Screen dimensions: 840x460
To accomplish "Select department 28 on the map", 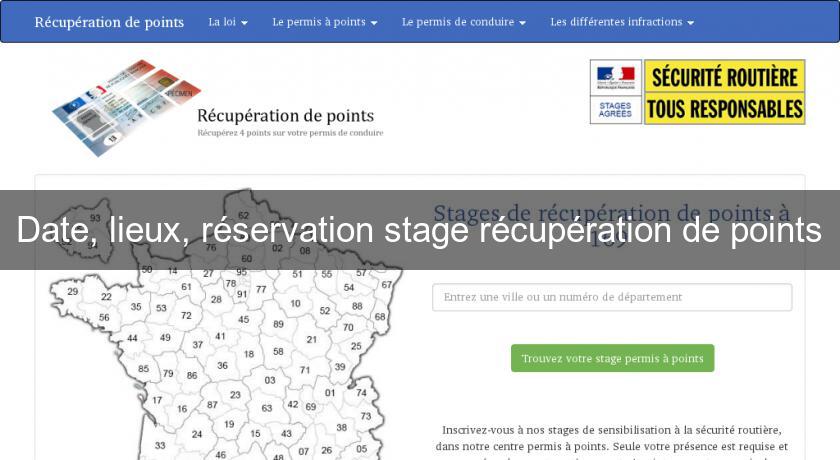I will [x=216, y=300].
